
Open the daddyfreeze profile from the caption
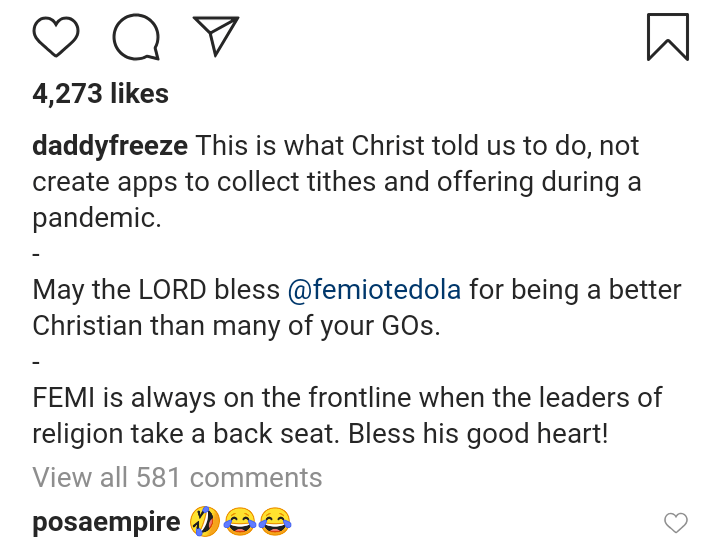tap(110, 146)
